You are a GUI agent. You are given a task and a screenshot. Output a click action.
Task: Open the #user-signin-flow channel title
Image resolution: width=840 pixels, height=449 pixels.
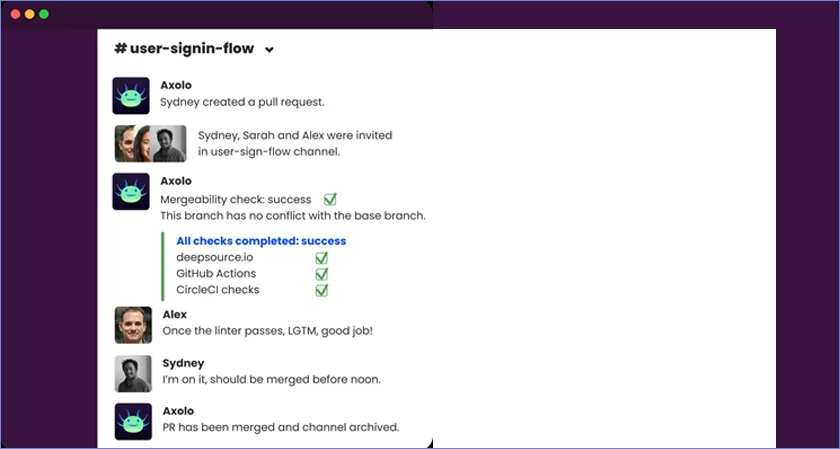click(x=184, y=48)
